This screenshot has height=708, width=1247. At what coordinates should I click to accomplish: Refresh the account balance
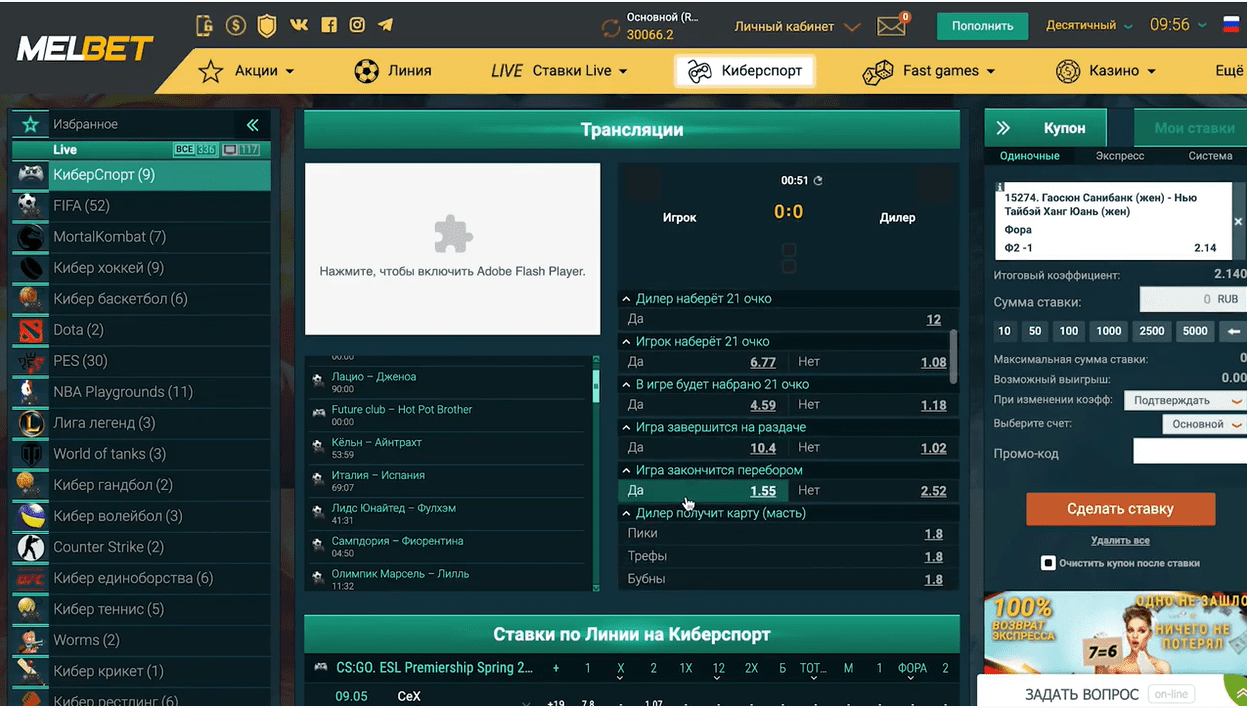pos(610,27)
